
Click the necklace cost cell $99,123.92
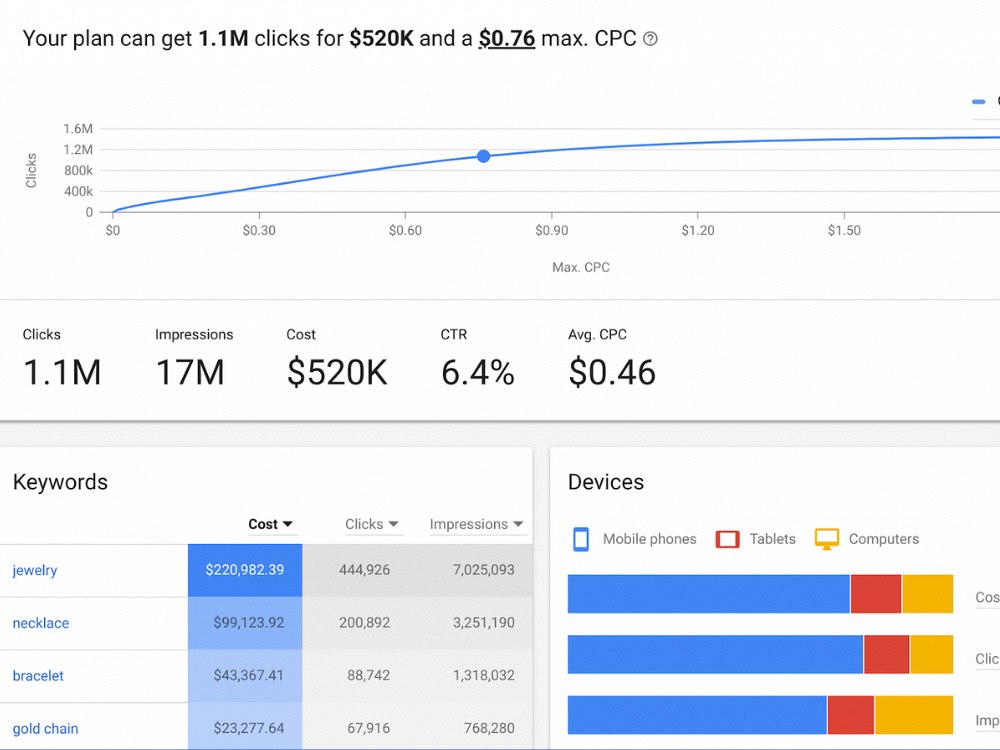coord(245,623)
